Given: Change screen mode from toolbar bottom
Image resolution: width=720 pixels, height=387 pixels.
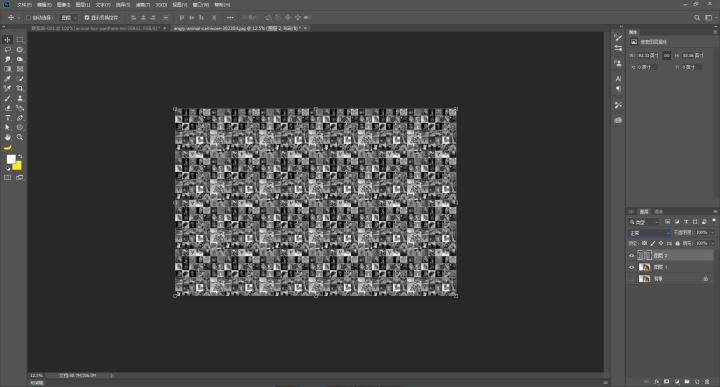Looking at the screenshot, I should tap(20, 178).
